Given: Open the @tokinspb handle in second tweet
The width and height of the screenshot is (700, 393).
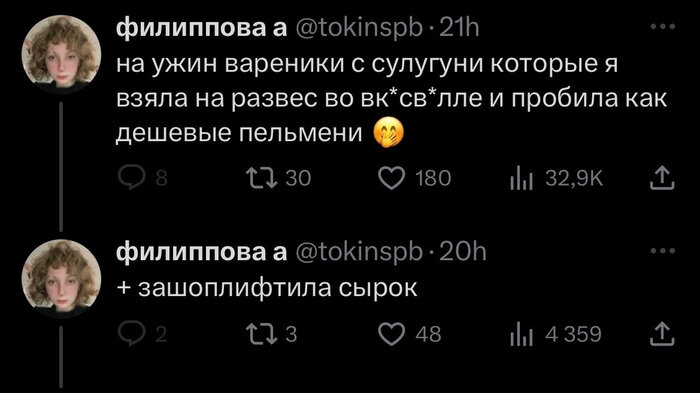Looking at the screenshot, I should coord(359,252).
